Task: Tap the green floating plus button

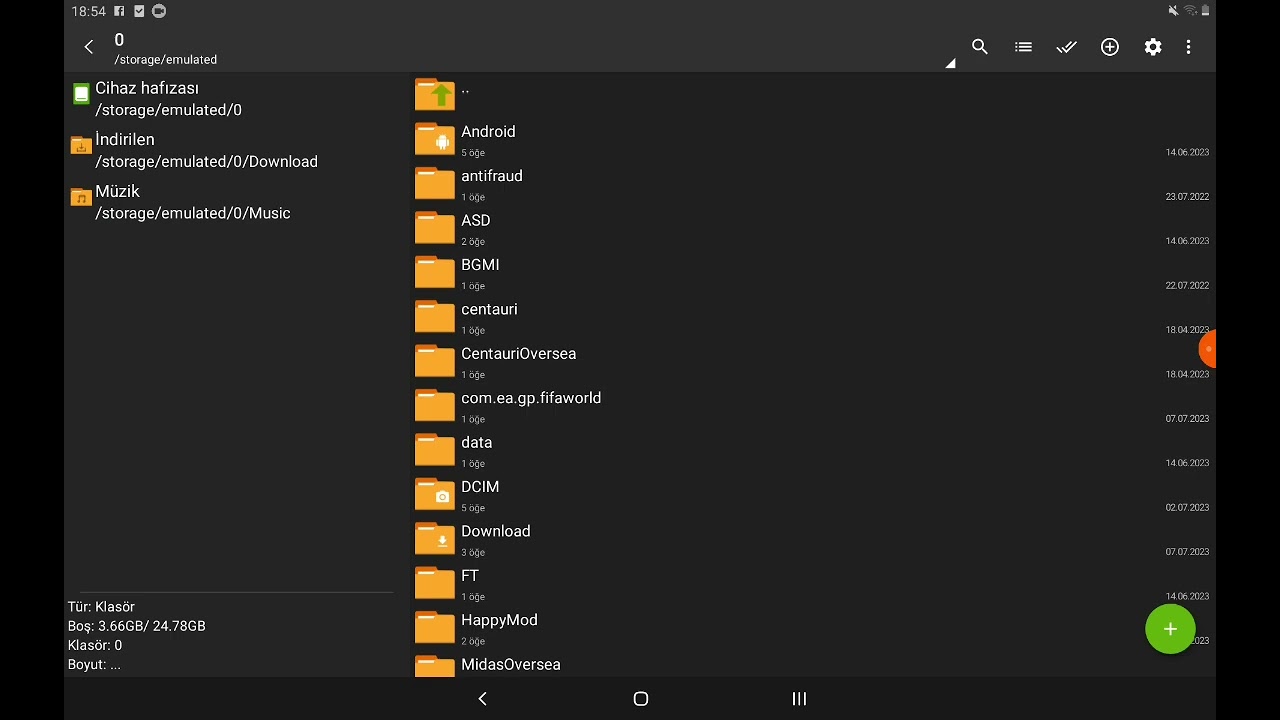Action: [1170, 629]
